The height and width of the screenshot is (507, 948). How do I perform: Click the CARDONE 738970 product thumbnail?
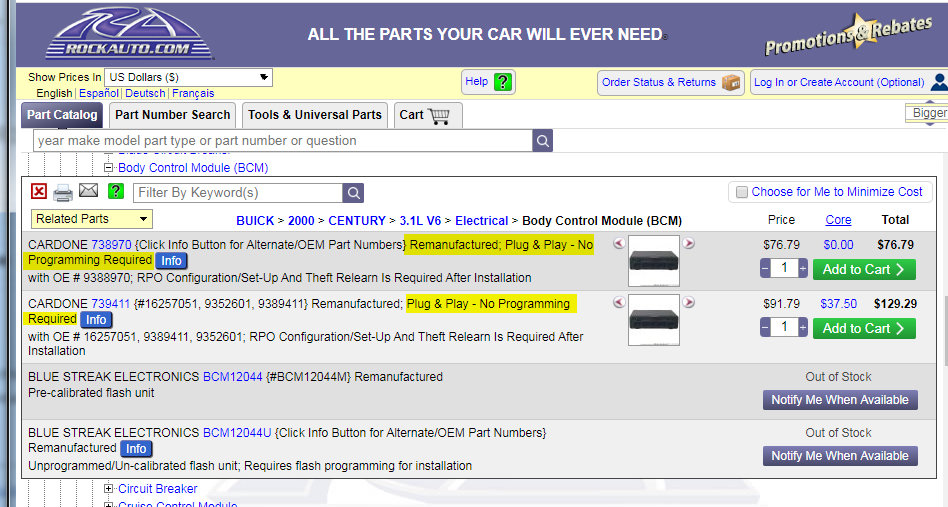point(654,260)
